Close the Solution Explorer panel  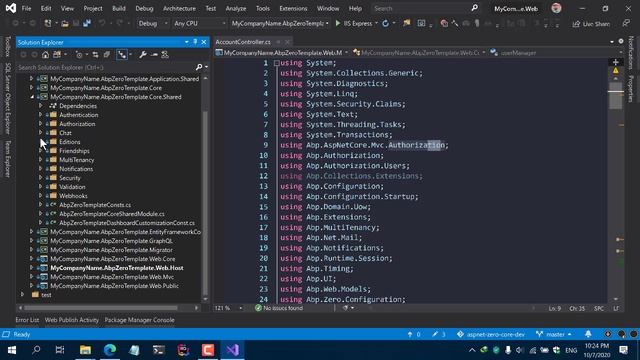click(204, 42)
